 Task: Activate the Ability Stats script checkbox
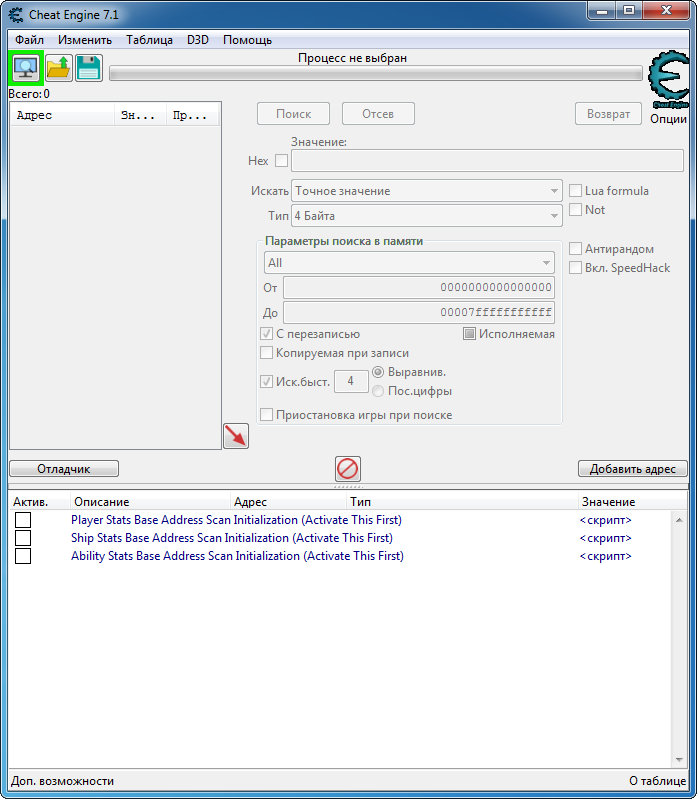[23, 556]
